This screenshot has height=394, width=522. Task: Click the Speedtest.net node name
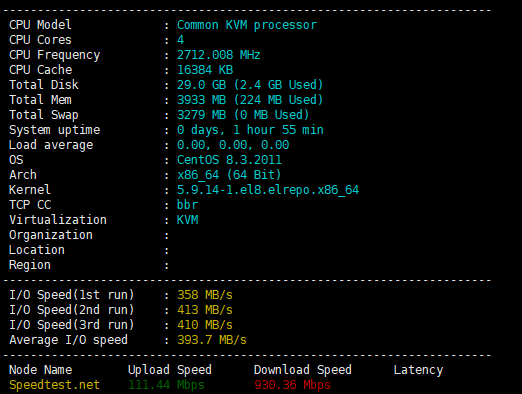[54, 385]
